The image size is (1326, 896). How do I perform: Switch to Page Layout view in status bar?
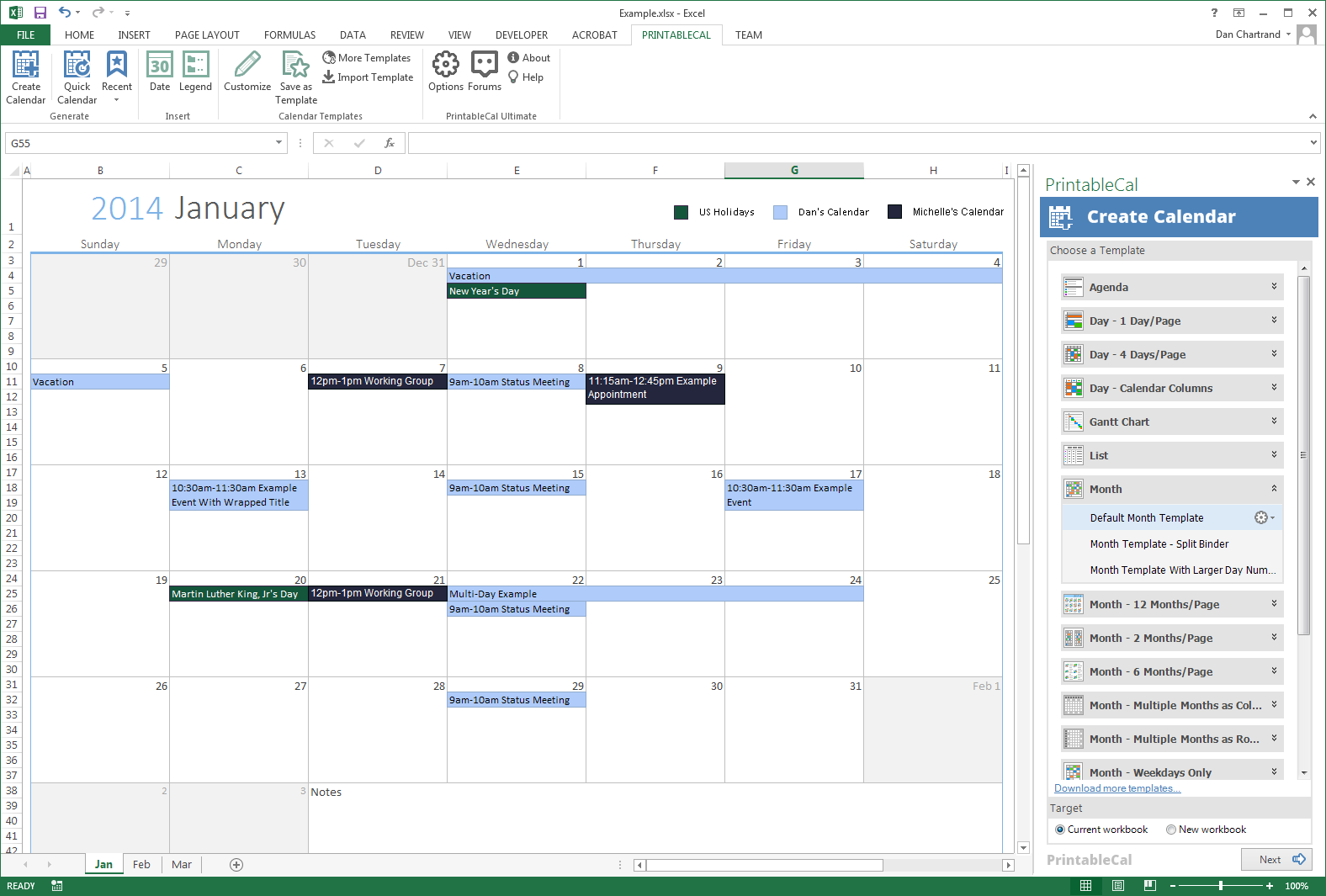click(1118, 886)
